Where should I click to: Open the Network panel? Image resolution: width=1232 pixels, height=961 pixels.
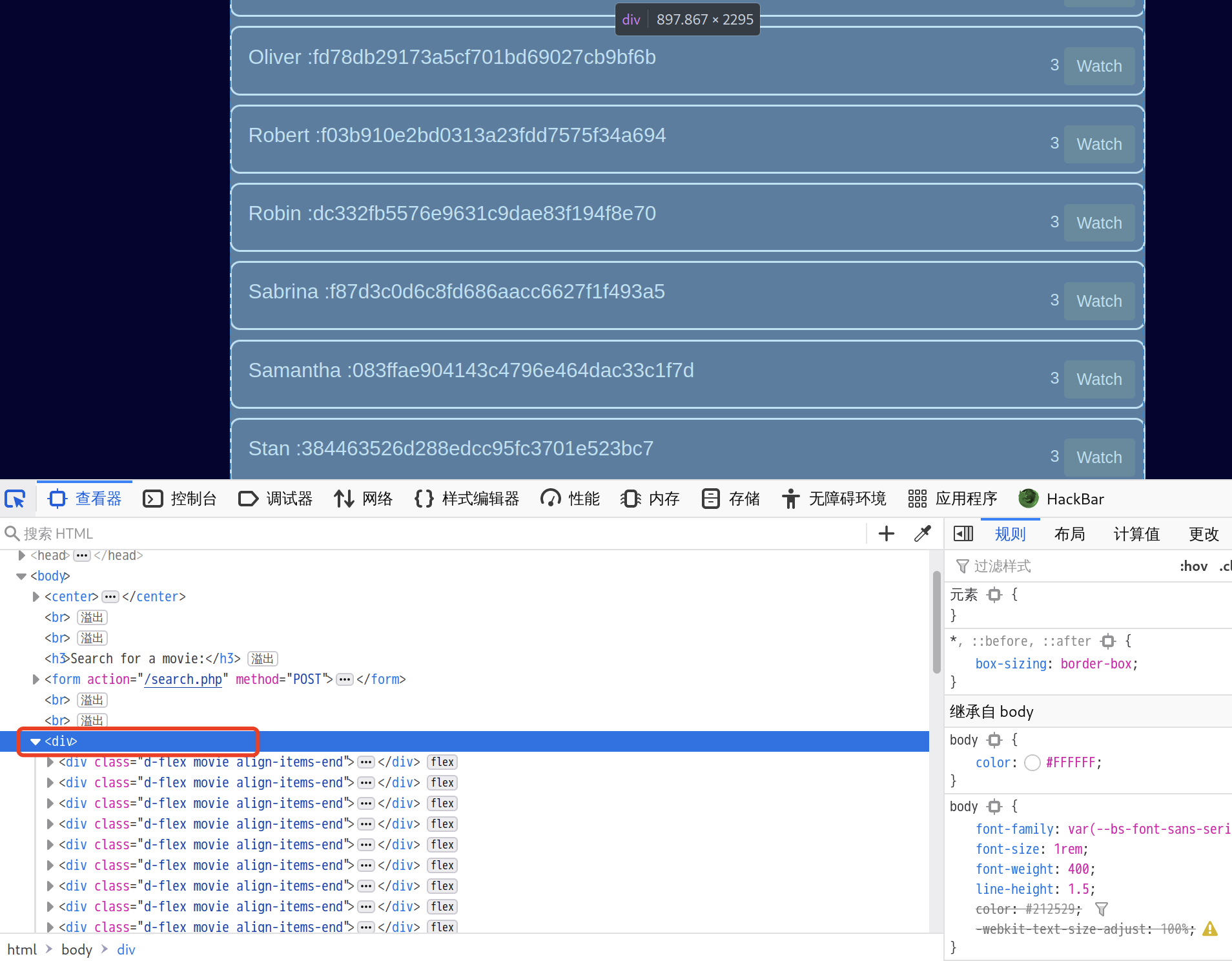tap(364, 499)
